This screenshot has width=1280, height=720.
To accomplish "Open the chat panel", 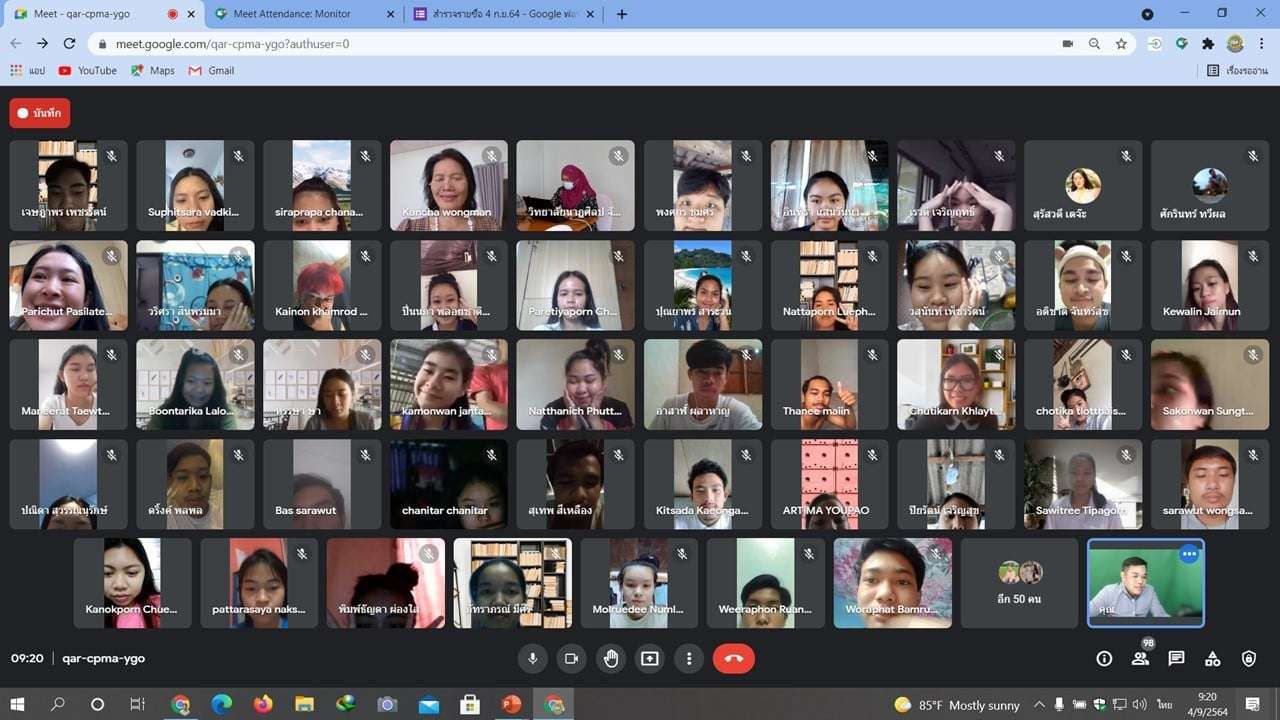I will (1176, 658).
